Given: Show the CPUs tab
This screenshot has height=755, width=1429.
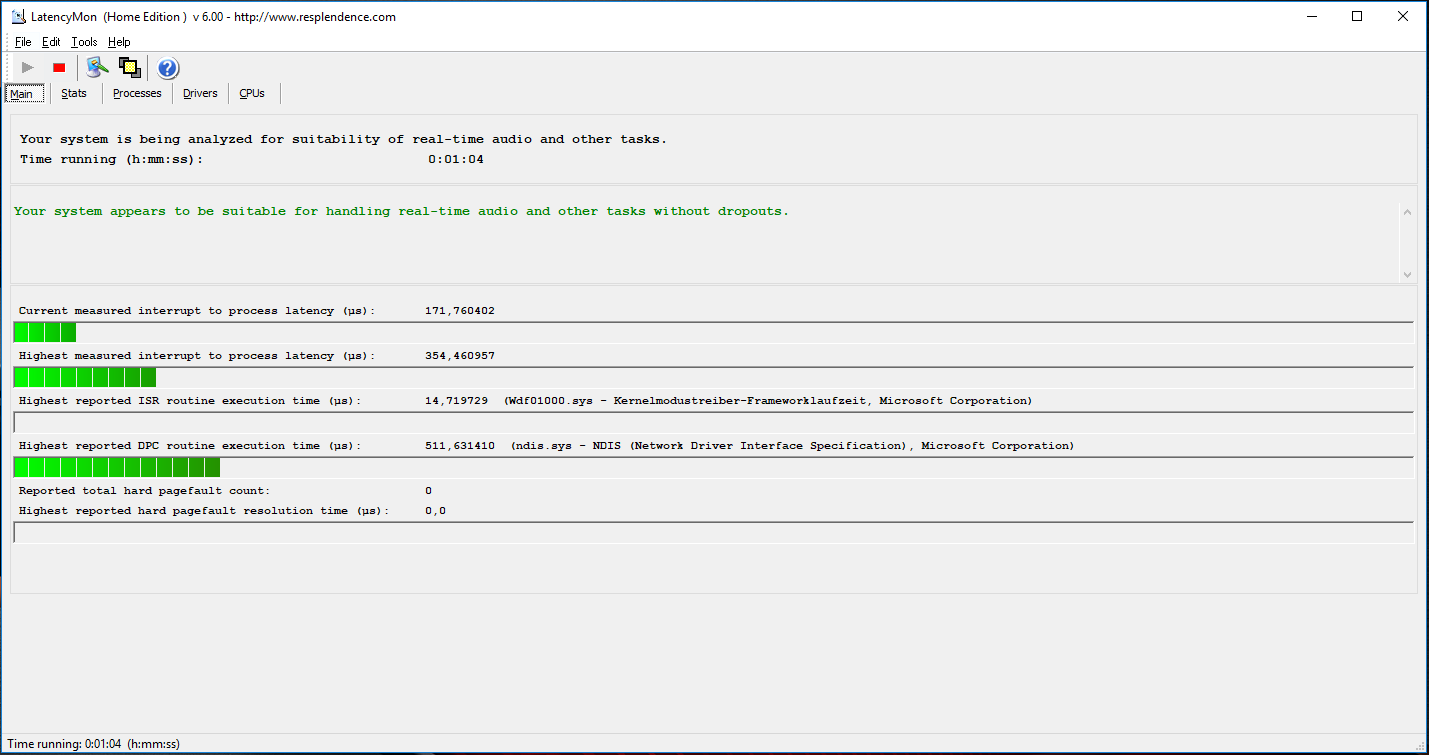Looking at the screenshot, I should [252, 93].
